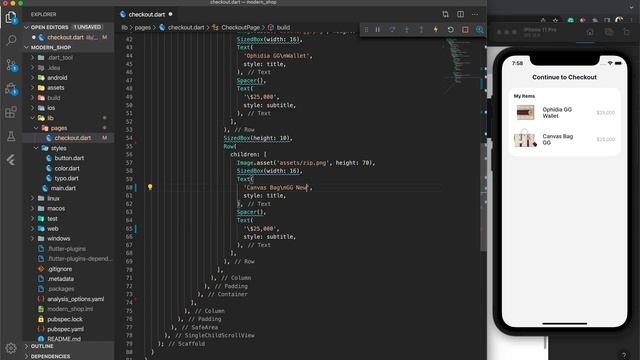Open source control changes for the editor
Image resolution: width=640 pixels, height=360 pixels.
click(x=445, y=14)
